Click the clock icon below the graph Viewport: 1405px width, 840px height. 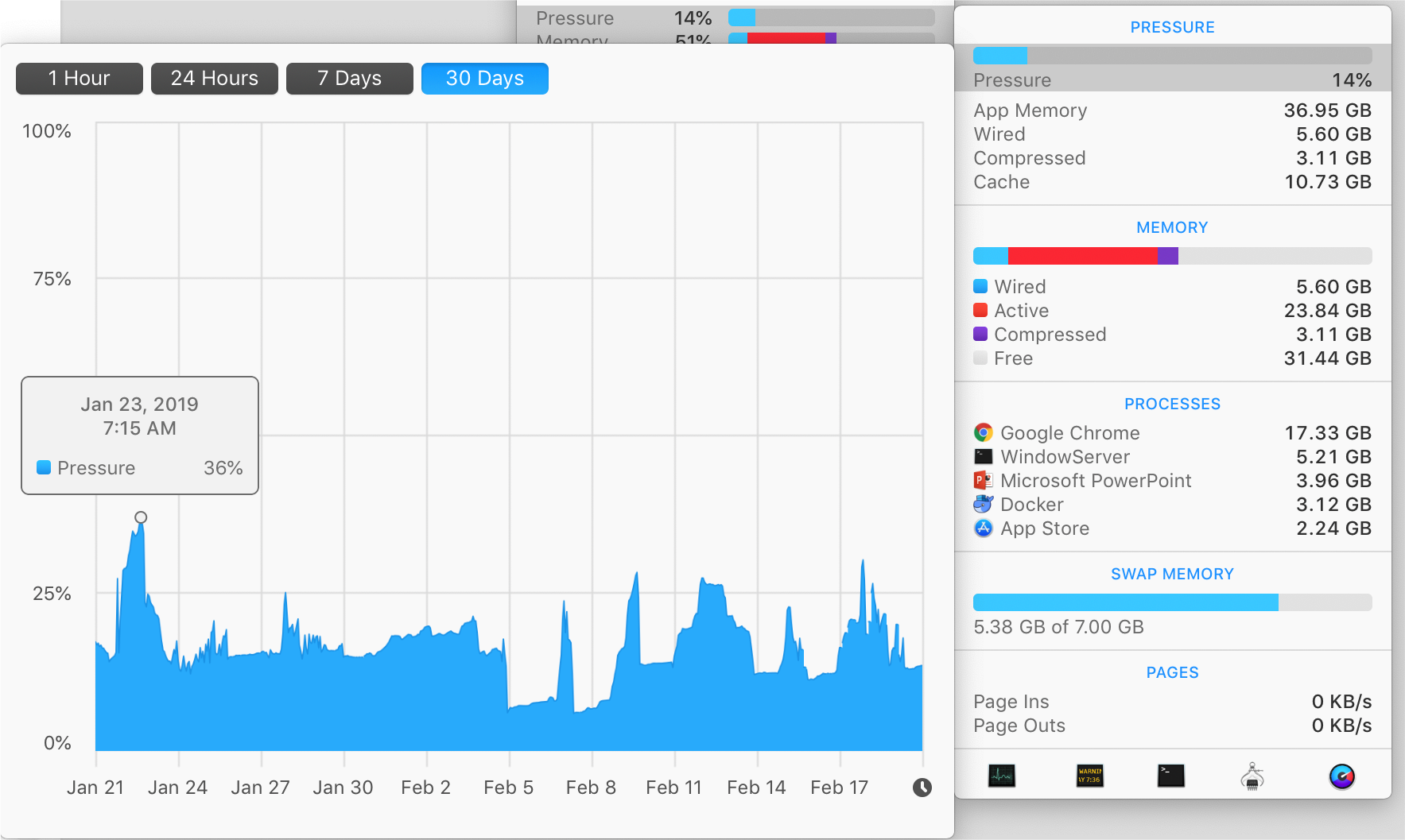click(x=922, y=788)
